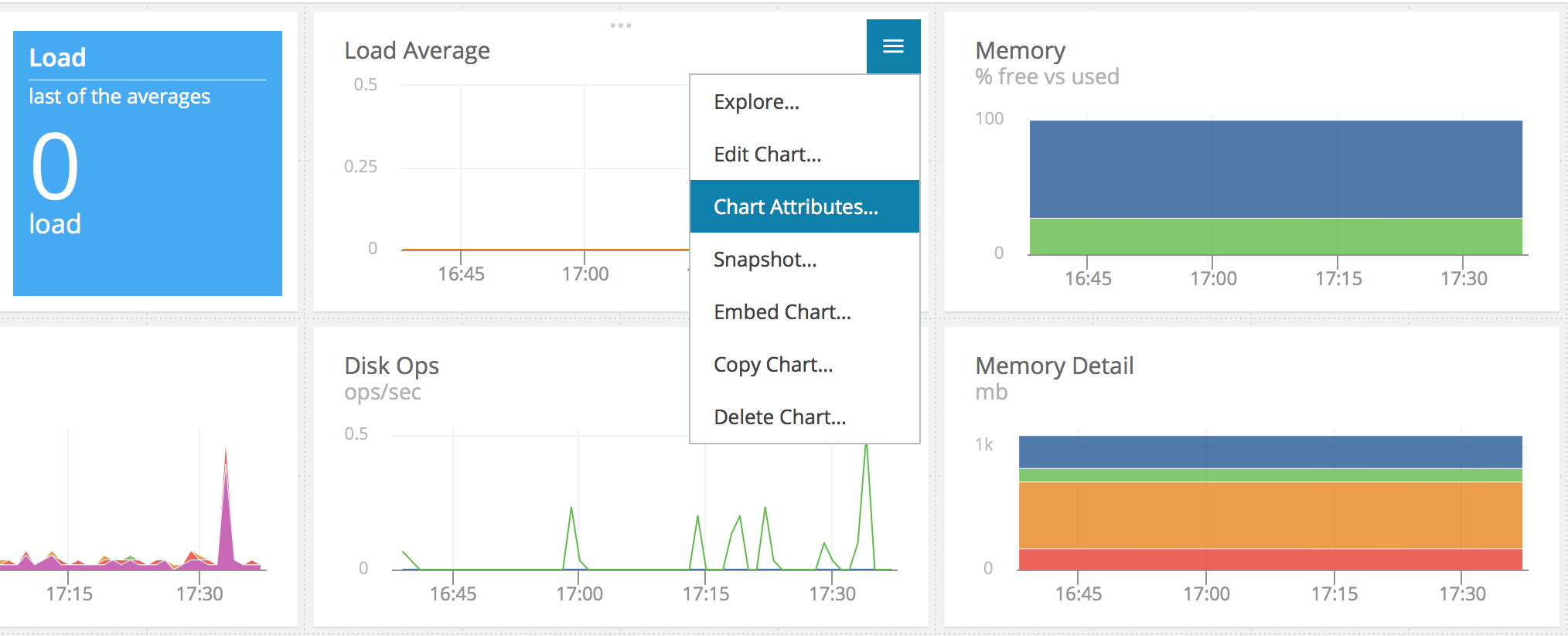Choose Explore... from the chart menu
This screenshot has width=1568, height=636.
coord(805,102)
